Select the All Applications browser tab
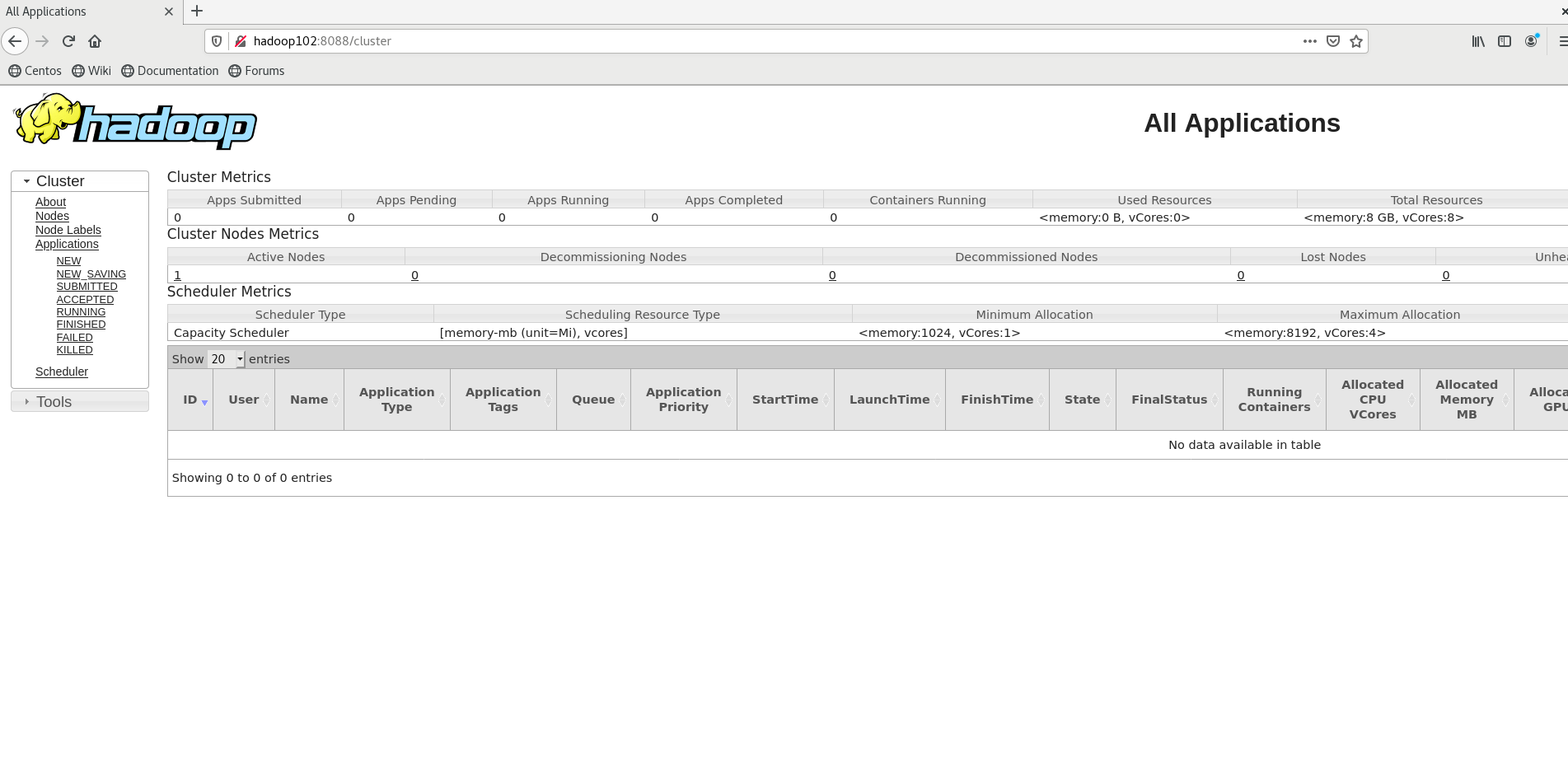Image resolution: width=1568 pixels, height=762 pixels. [89, 12]
